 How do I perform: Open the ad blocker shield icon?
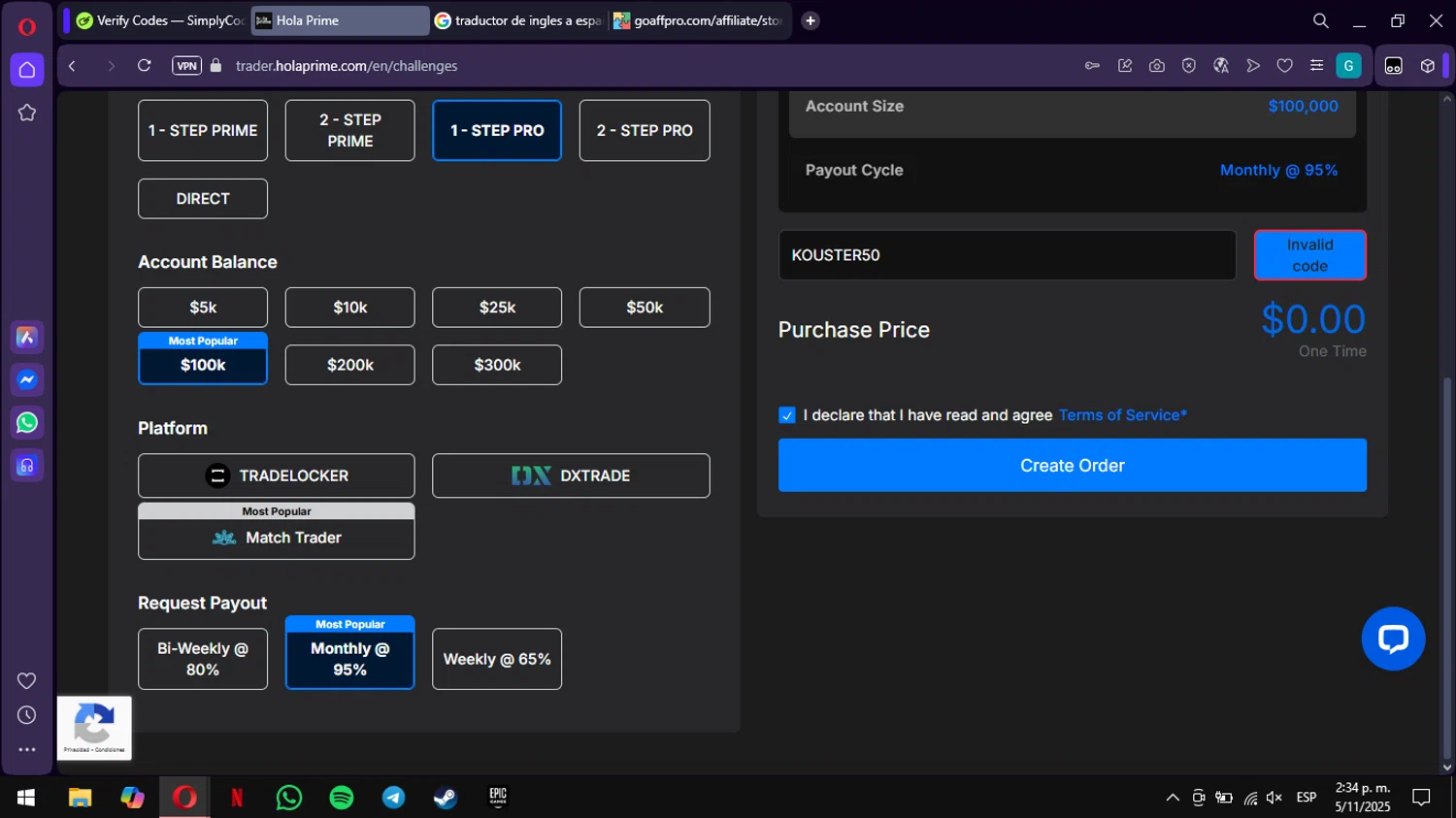1189,66
